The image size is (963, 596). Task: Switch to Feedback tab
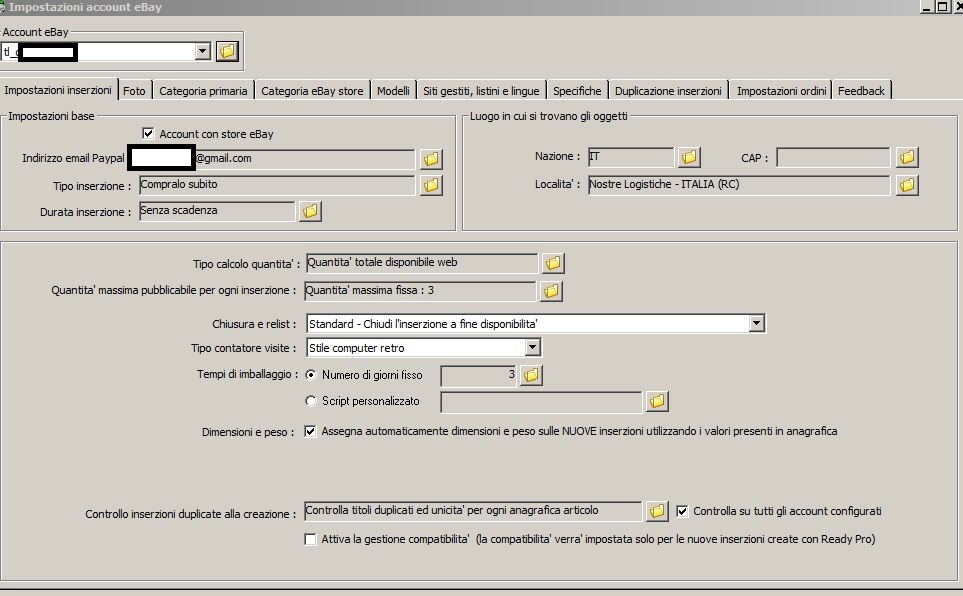861,91
